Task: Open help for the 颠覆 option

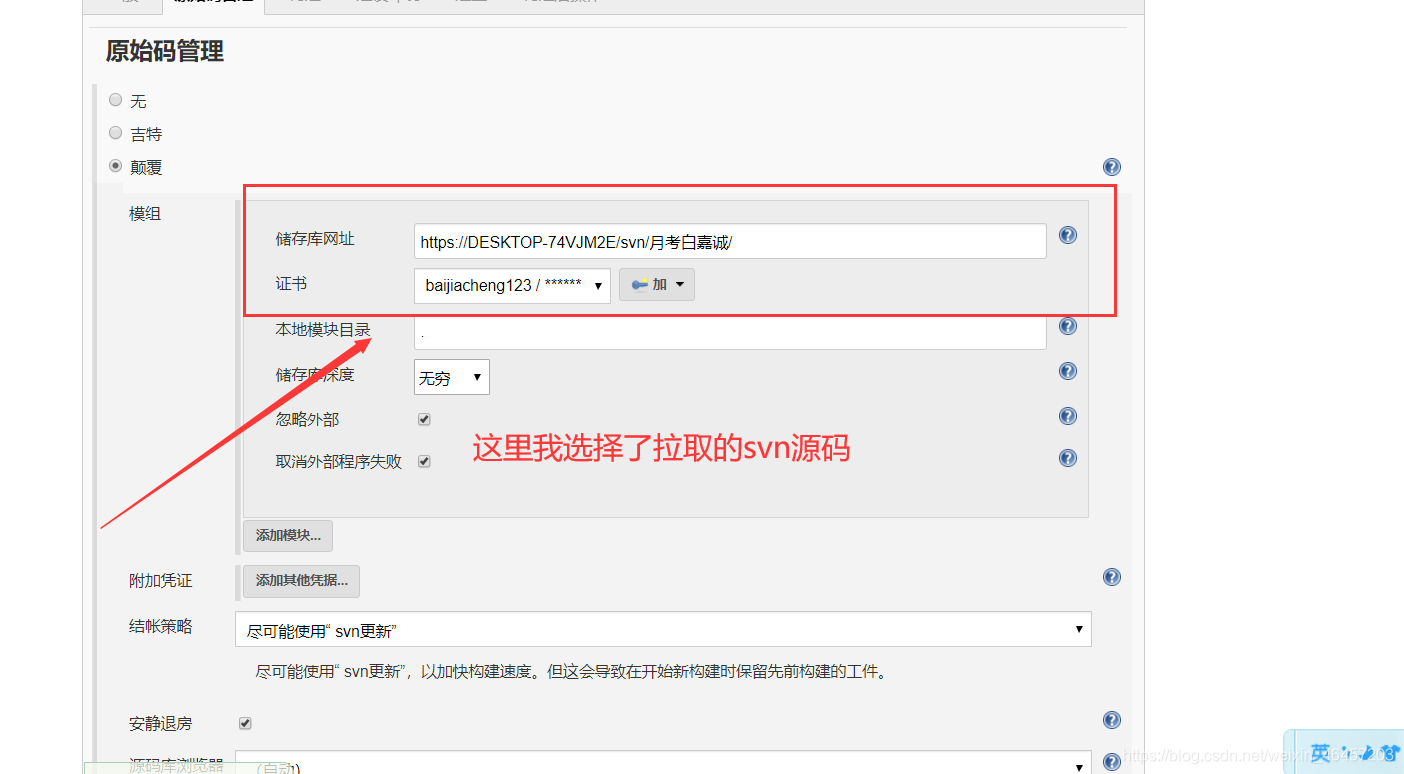Action: pyautogui.click(x=1111, y=167)
